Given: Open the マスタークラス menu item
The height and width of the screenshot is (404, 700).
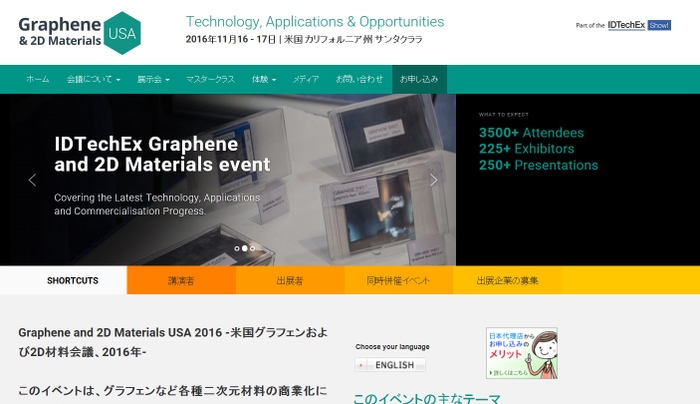Looking at the screenshot, I should 210,79.
